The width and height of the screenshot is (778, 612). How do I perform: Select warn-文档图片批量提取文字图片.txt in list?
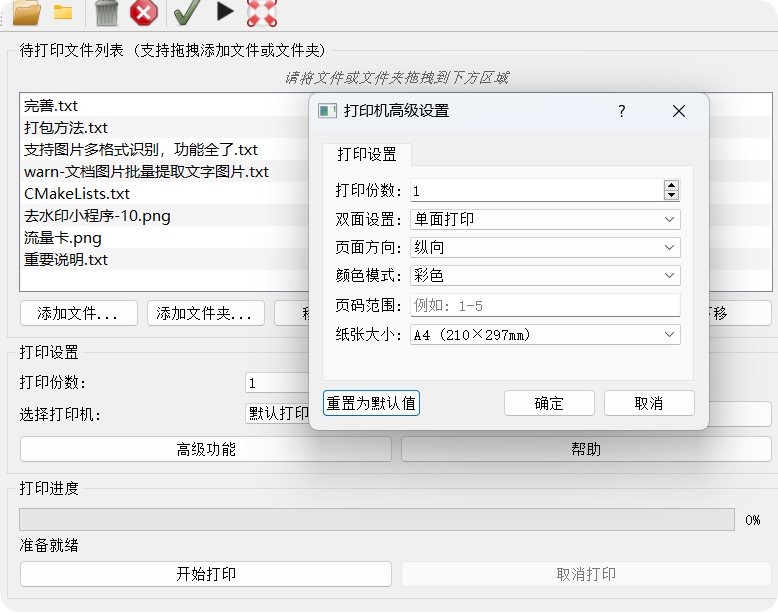(x=166, y=172)
